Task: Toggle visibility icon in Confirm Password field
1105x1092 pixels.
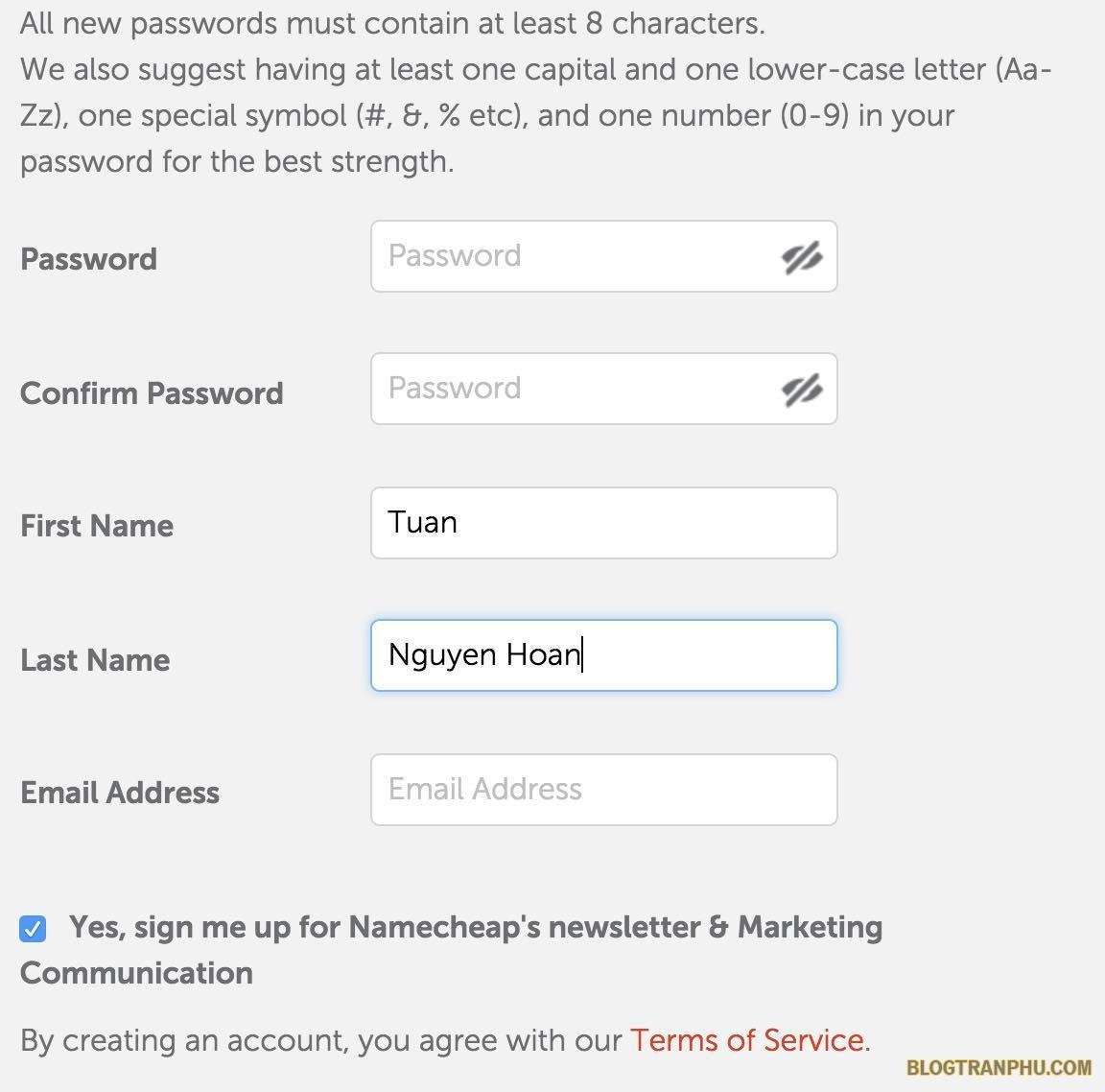Action: click(802, 390)
